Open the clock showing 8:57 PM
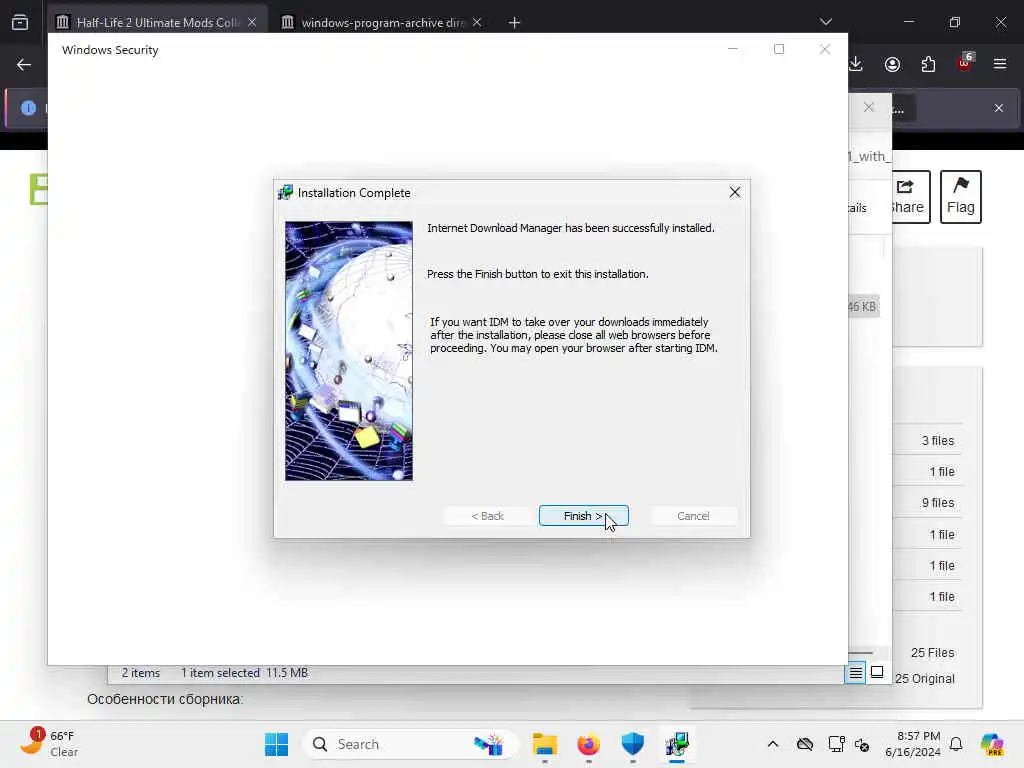Image resolution: width=1024 pixels, height=768 pixels. click(912, 744)
